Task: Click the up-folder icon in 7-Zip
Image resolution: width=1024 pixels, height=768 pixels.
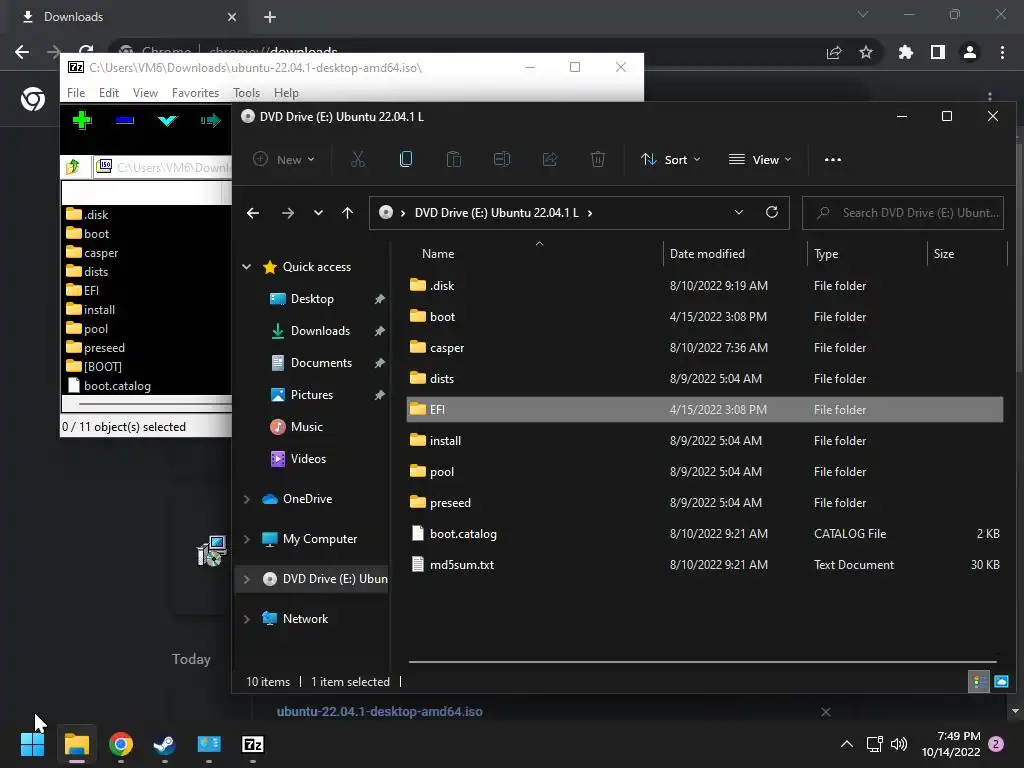Action: 73,167
